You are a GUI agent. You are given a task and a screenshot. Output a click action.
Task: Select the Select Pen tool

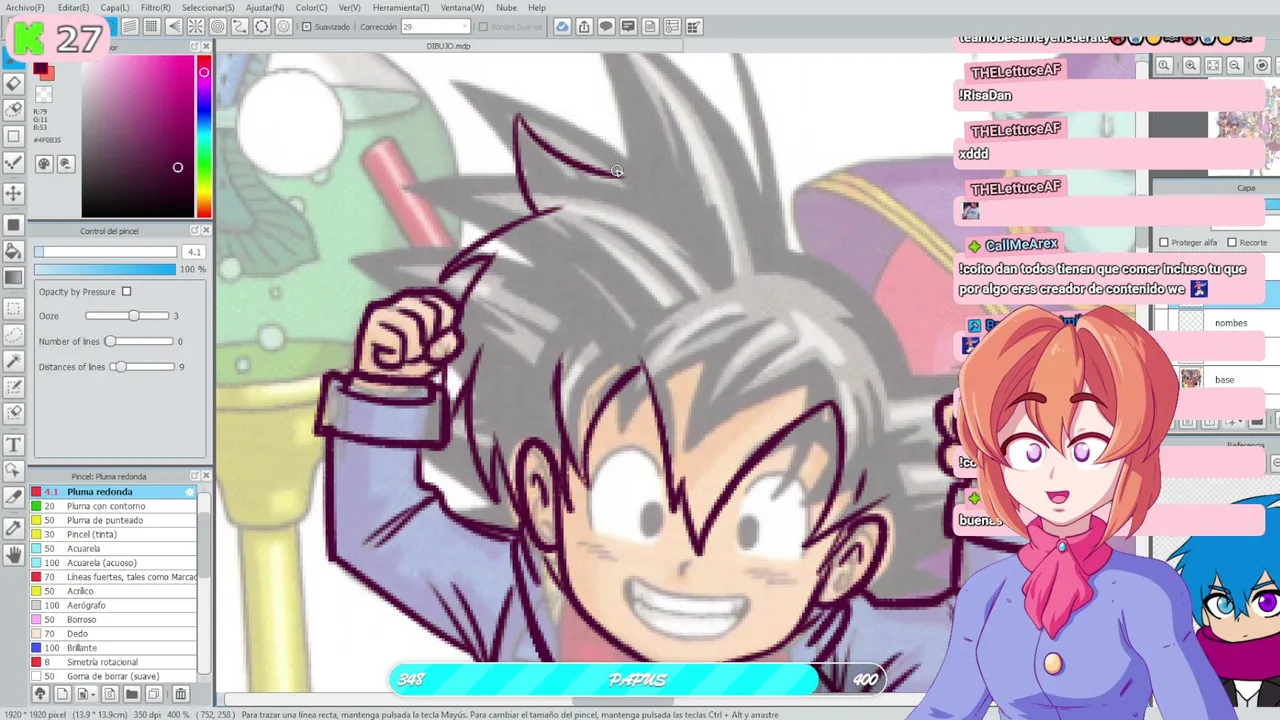coord(14,388)
